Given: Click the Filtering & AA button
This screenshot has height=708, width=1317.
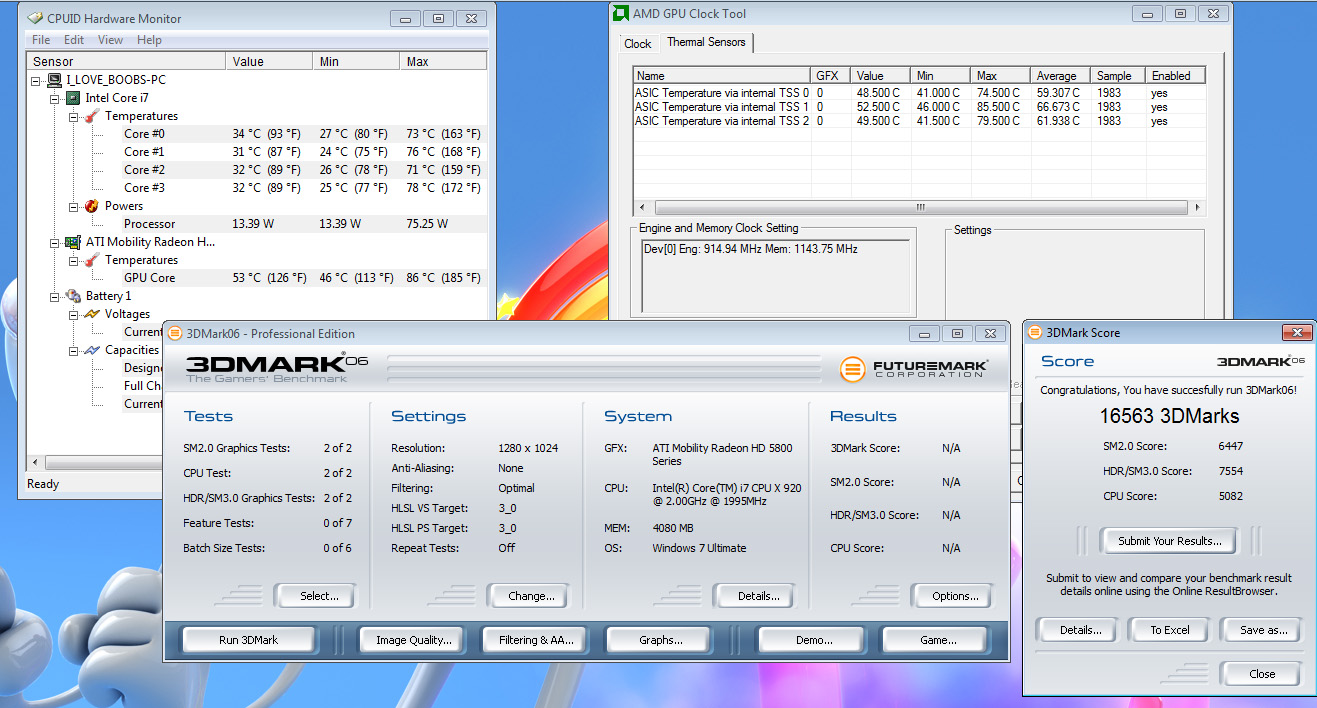Looking at the screenshot, I should coord(536,640).
